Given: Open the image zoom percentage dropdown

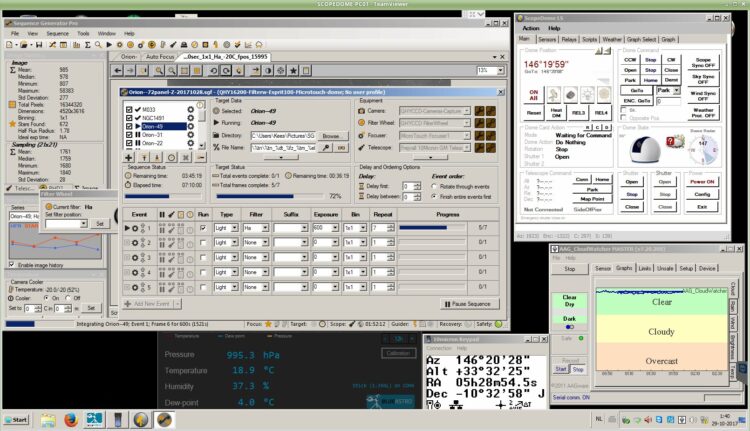Looking at the screenshot, I should (500, 70).
